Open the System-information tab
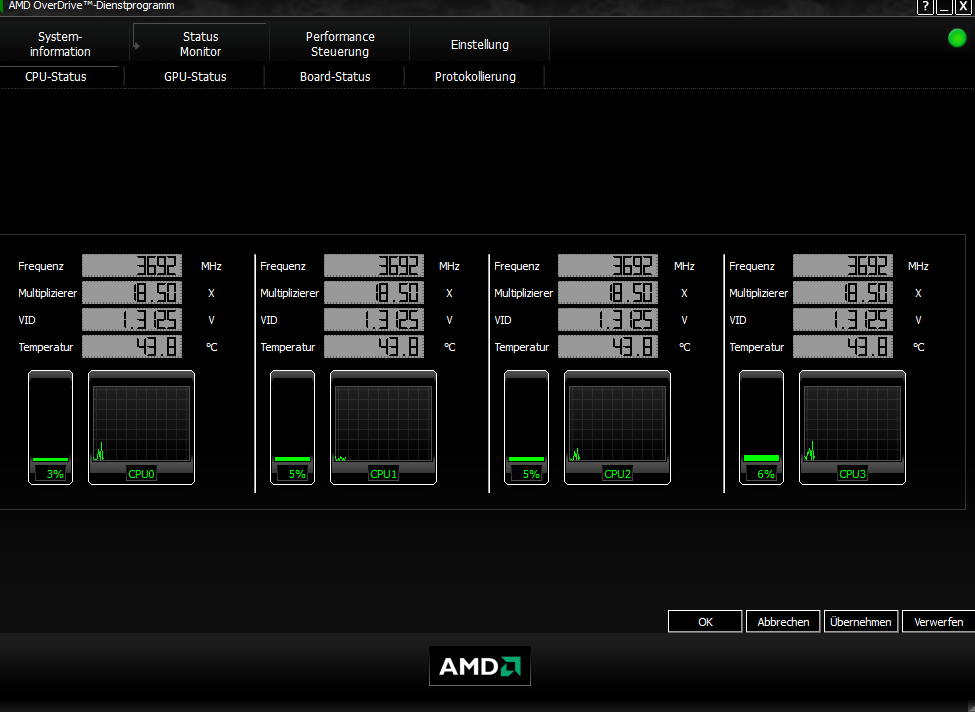Image resolution: width=975 pixels, height=712 pixels. pyautogui.click(x=60, y=44)
